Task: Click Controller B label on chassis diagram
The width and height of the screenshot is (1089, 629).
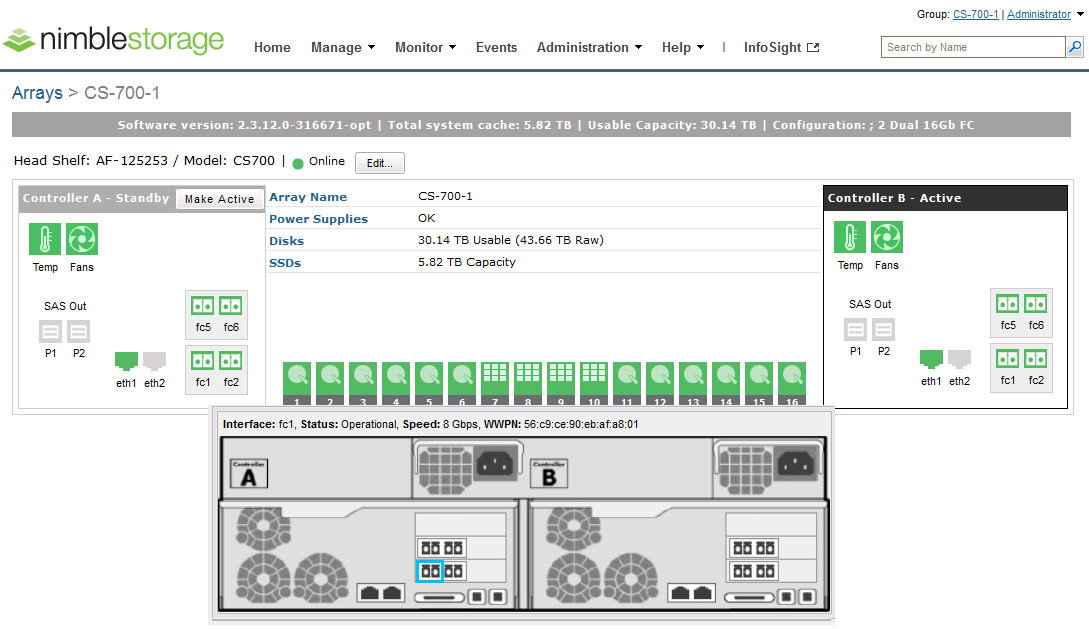Action: 549,473
